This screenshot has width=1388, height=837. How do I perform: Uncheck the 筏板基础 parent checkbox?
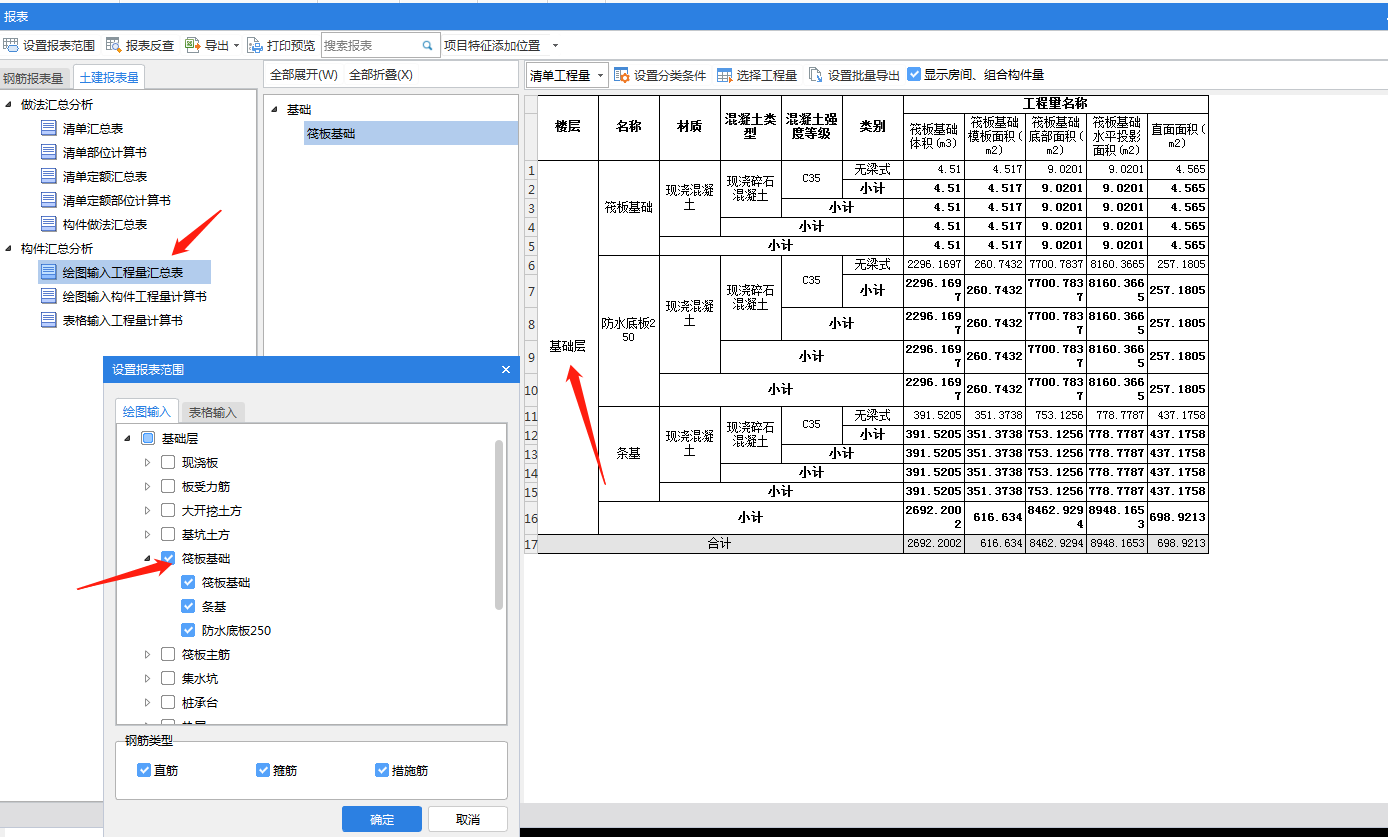coord(168,558)
